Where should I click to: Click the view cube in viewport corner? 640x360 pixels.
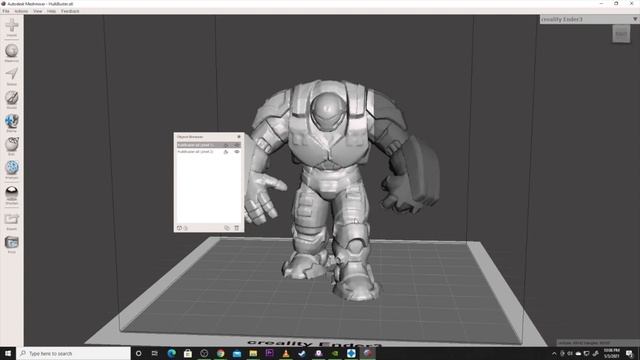pos(621,34)
